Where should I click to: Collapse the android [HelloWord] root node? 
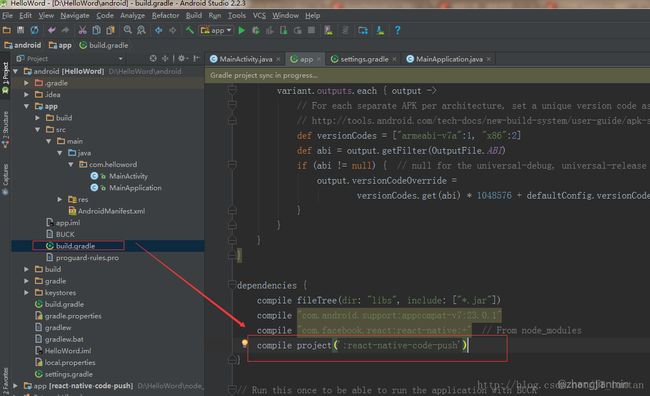tap(16, 71)
